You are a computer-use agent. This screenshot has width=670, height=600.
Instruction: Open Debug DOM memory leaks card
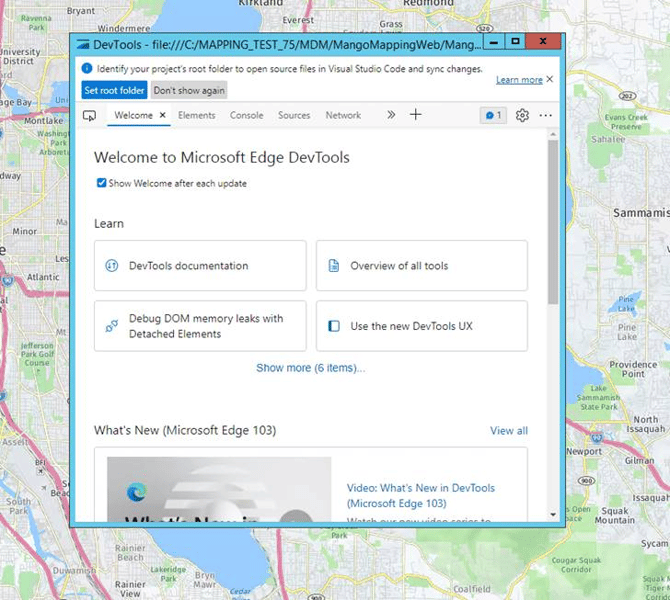click(200, 326)
